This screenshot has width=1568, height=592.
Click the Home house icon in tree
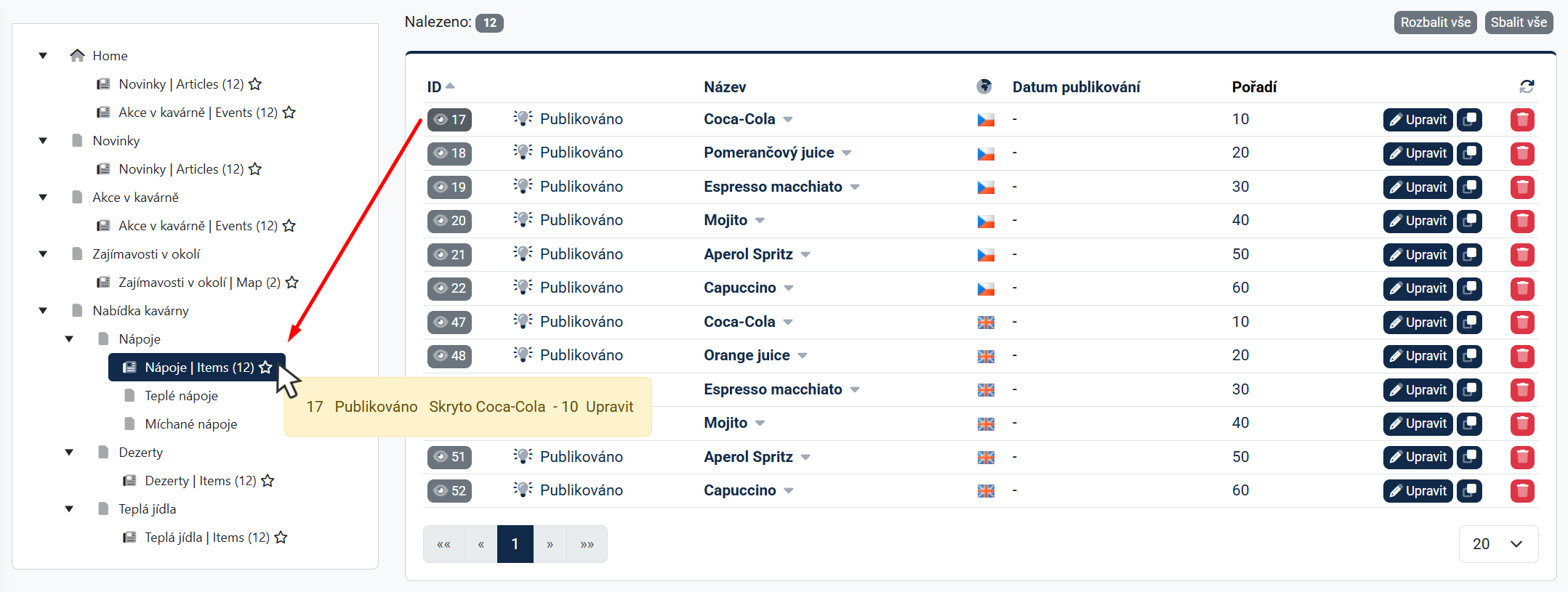77,55
